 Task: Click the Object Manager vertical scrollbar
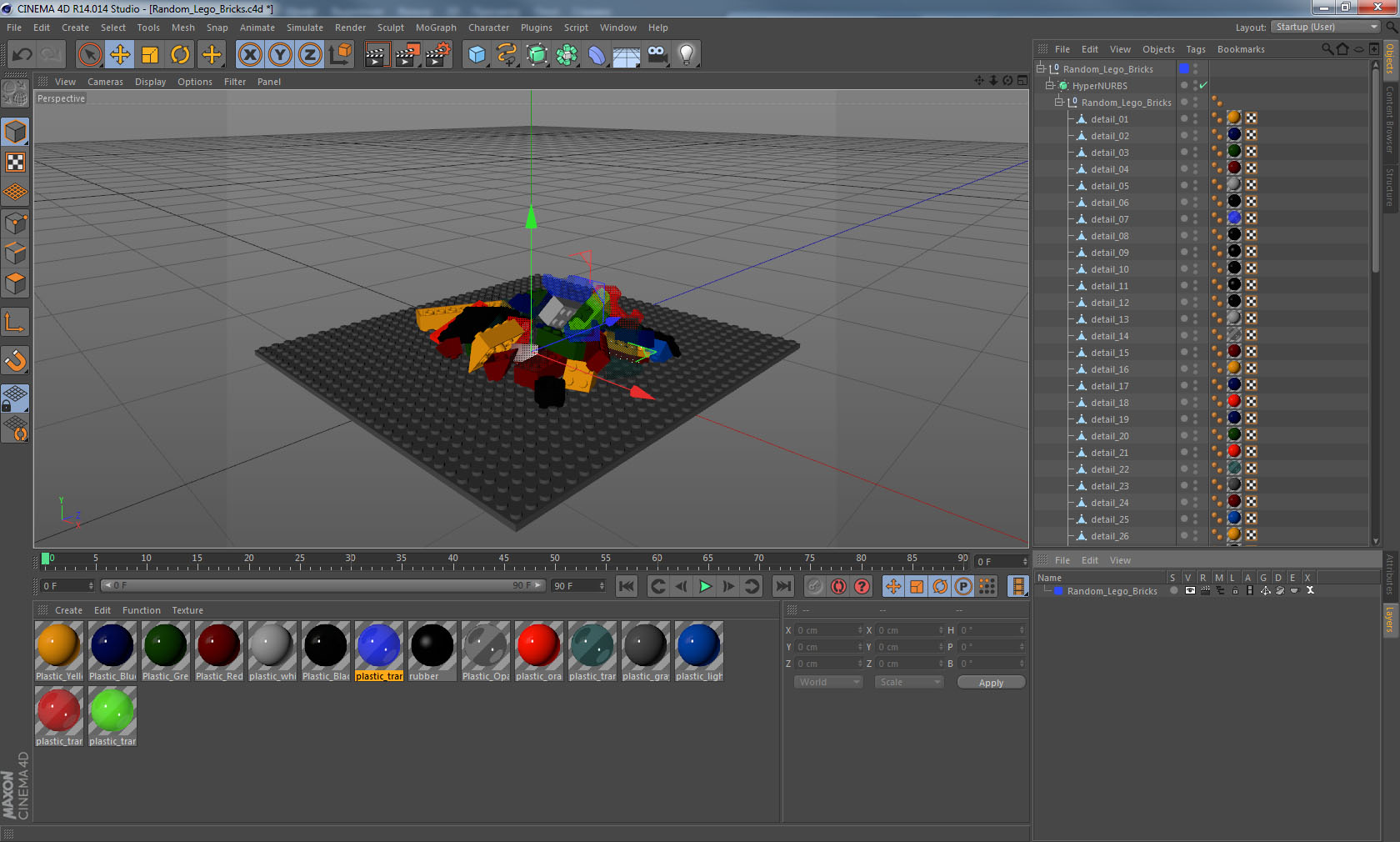tap(1375, 171)
